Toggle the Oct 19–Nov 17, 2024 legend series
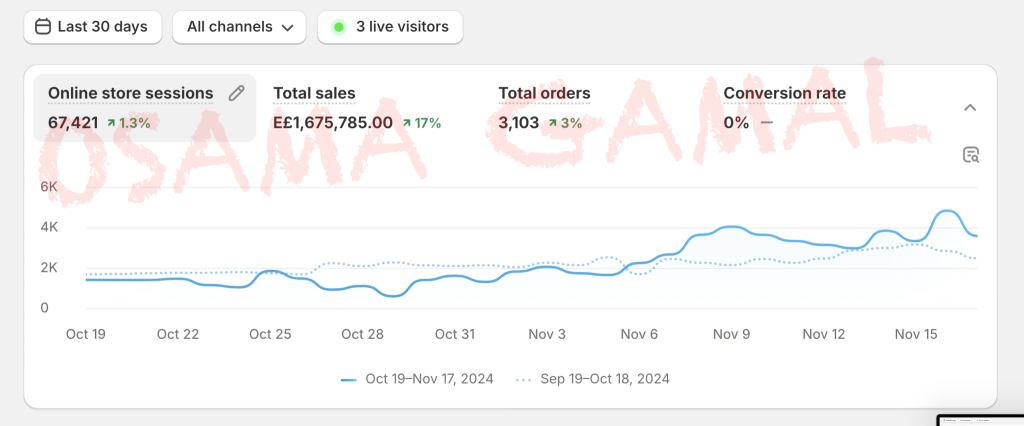Screen dimensions: 1024x426 419,379
